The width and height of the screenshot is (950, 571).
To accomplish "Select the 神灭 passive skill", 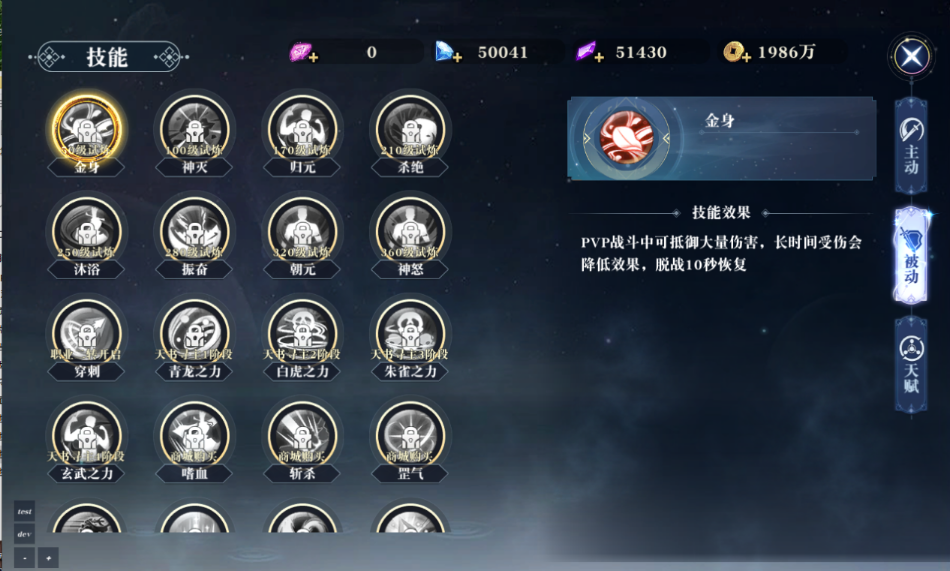I will (x=194, y=129).
